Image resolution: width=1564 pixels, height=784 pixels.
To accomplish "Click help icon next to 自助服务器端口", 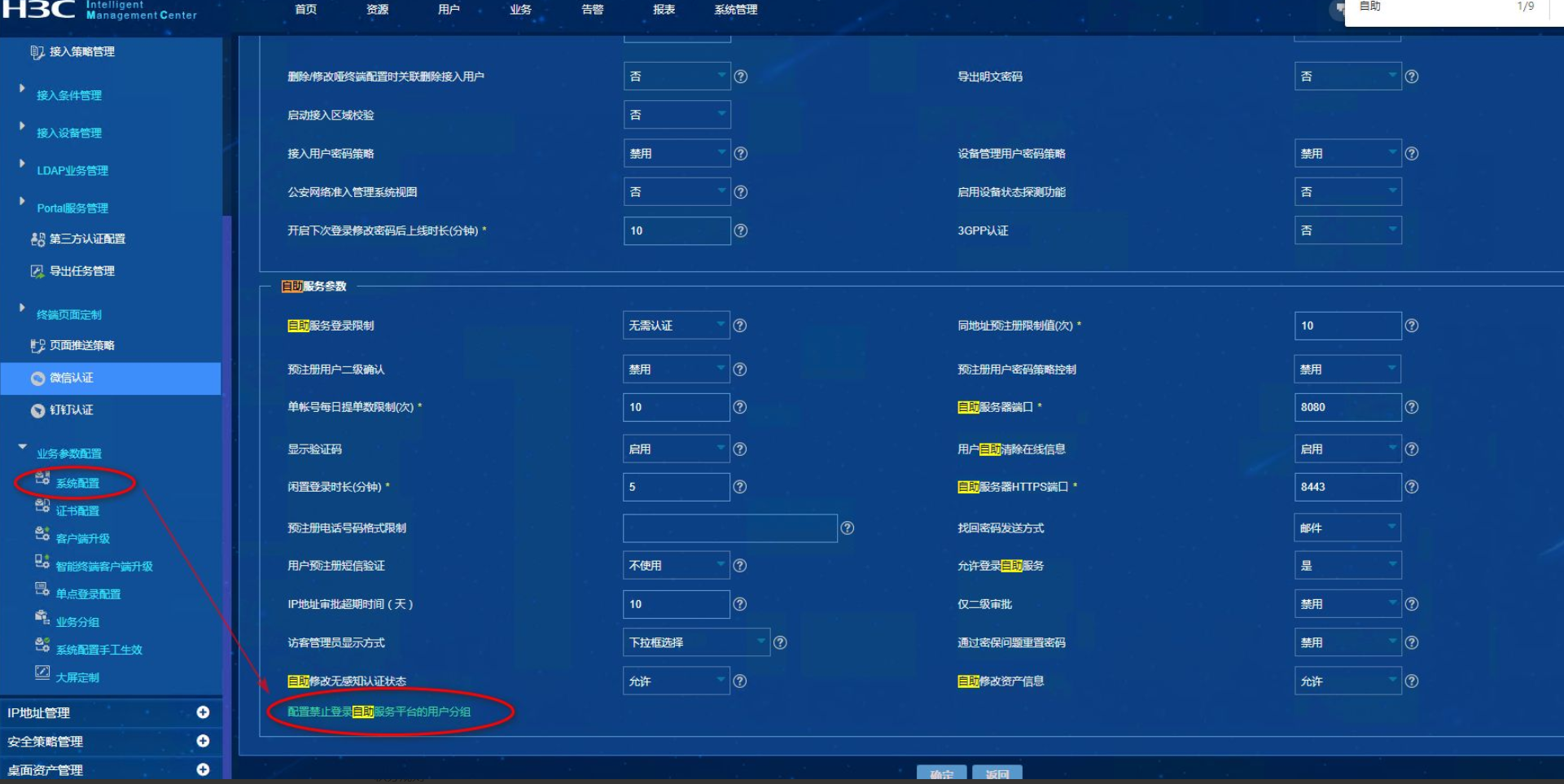I will (1412, 407).
